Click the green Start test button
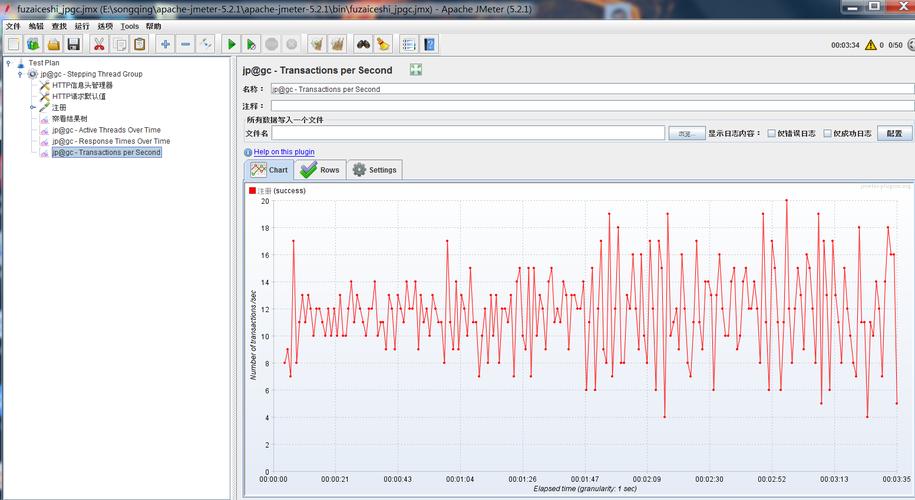The width and height of the screenshot is (915, 500). [231, 44]
